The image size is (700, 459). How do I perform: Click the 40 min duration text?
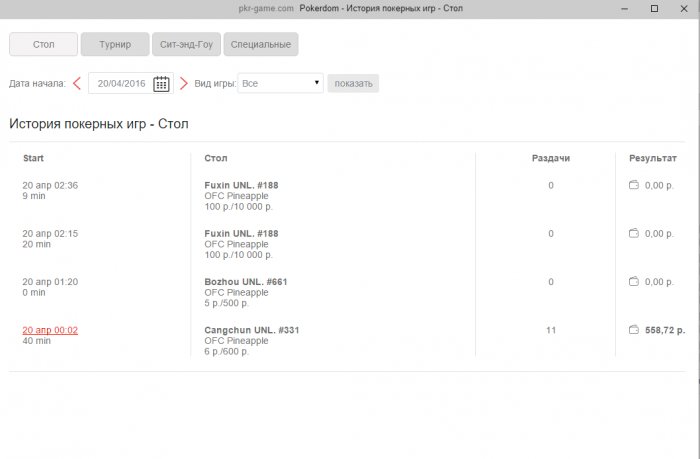[37, 341]
